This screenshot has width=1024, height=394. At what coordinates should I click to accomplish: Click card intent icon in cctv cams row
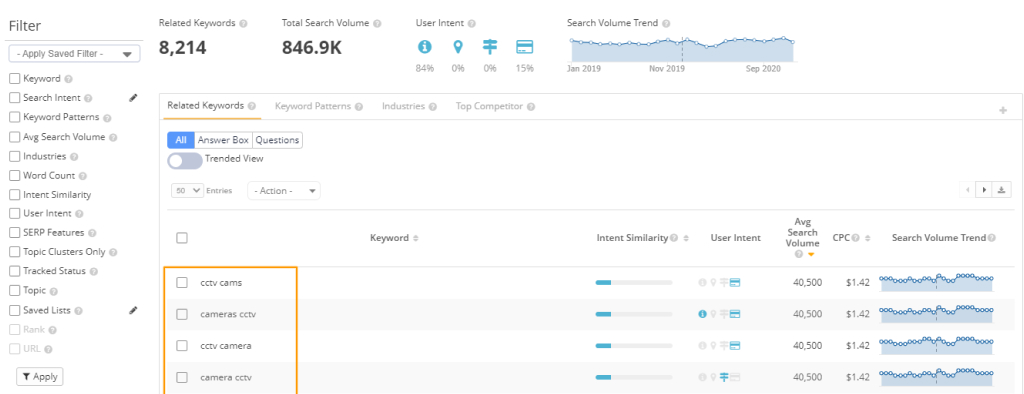click(734, 283)
